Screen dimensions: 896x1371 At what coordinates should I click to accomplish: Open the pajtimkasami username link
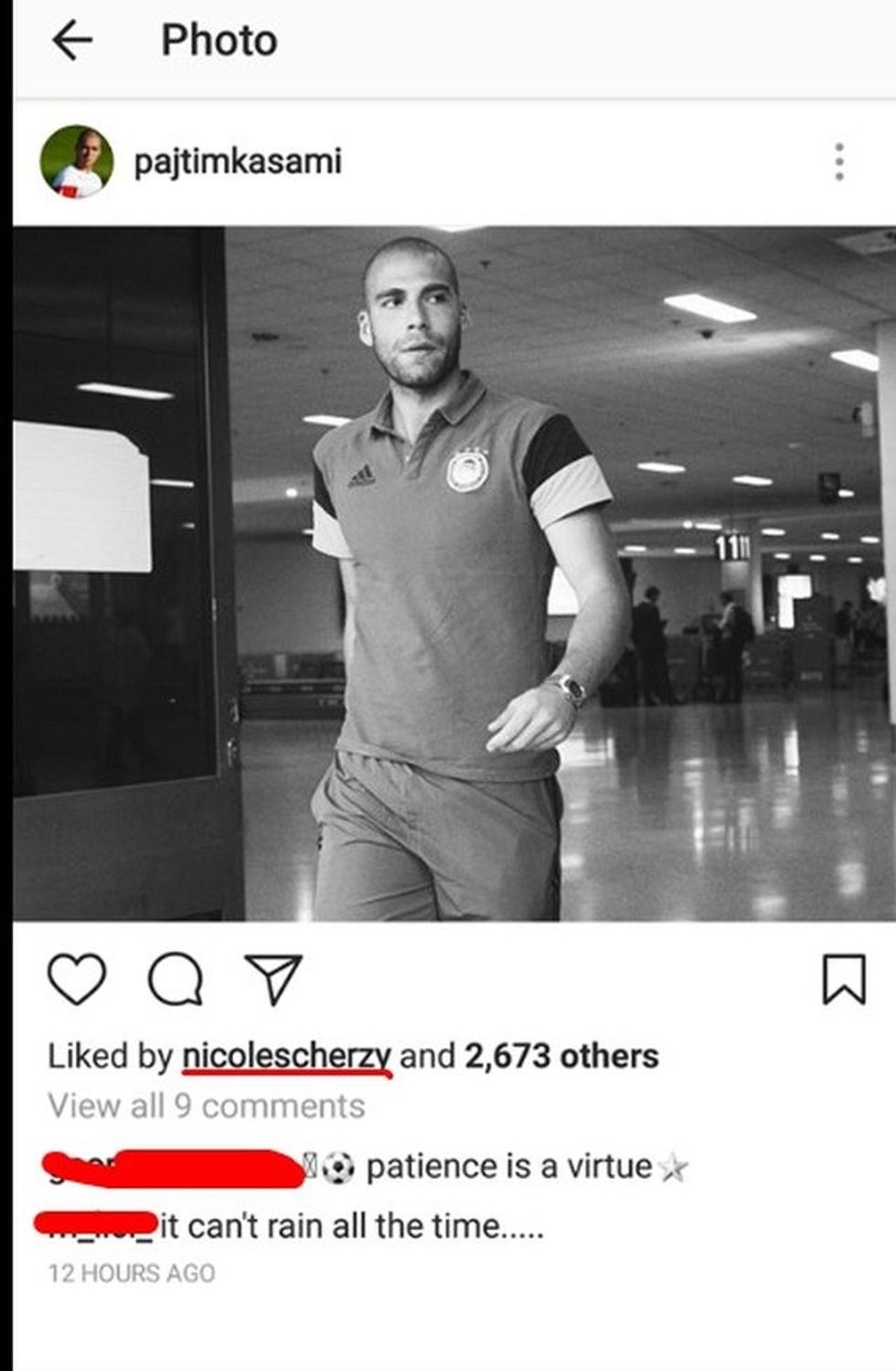(238, 162)
